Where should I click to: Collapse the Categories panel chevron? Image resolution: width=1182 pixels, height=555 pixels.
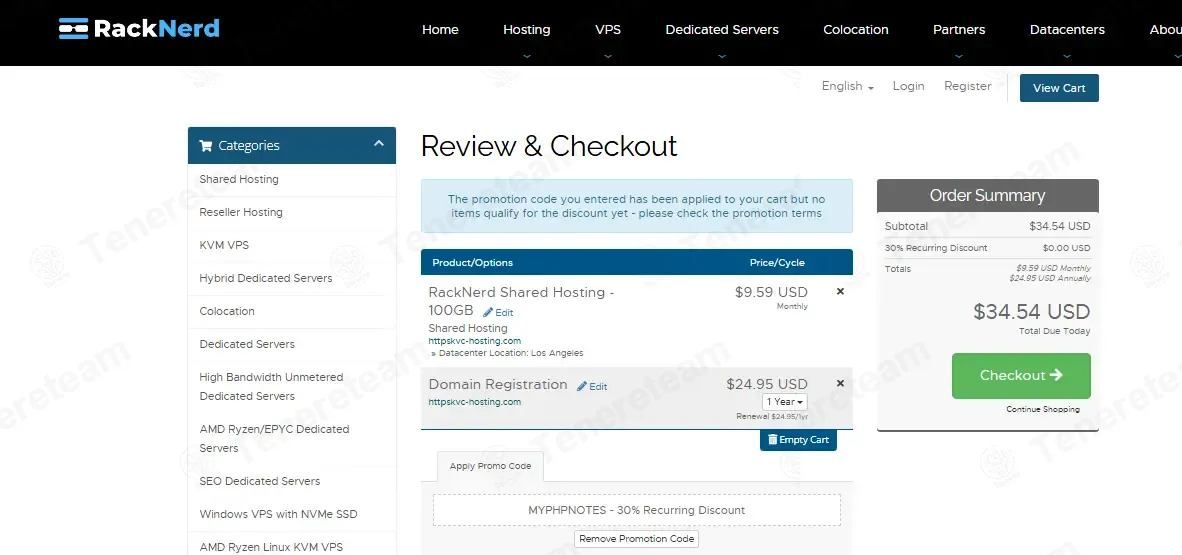point(378,143)
